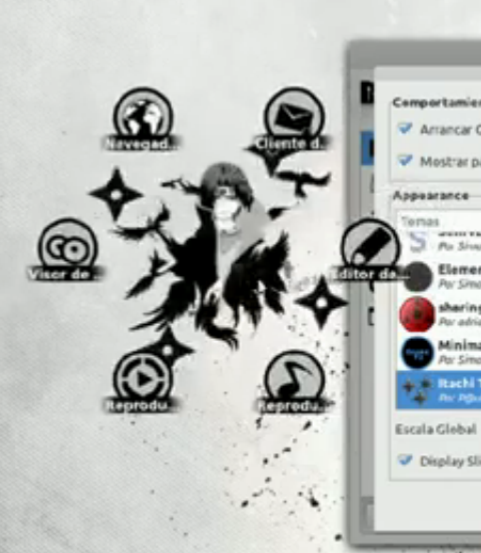Open the Reprodu... video player slice with play icon

[143, 381]
